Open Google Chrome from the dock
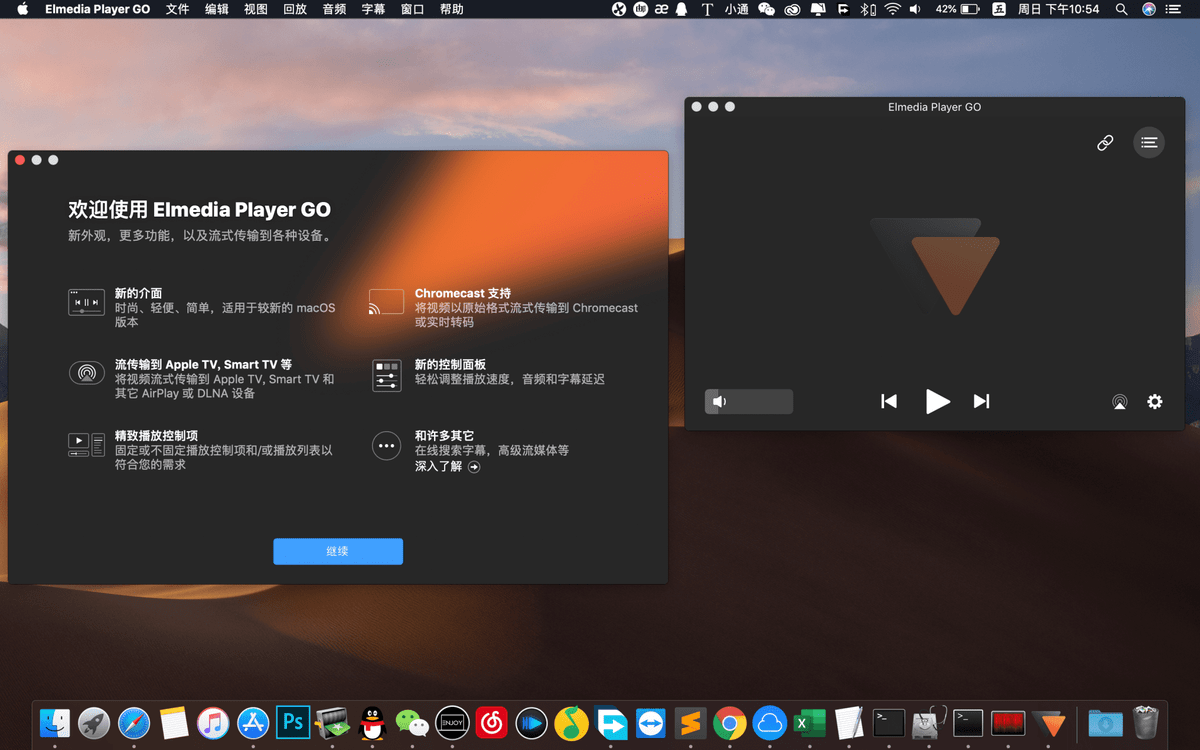The width and height of the screenshot is (1200, 750). [x=730, y=722]
